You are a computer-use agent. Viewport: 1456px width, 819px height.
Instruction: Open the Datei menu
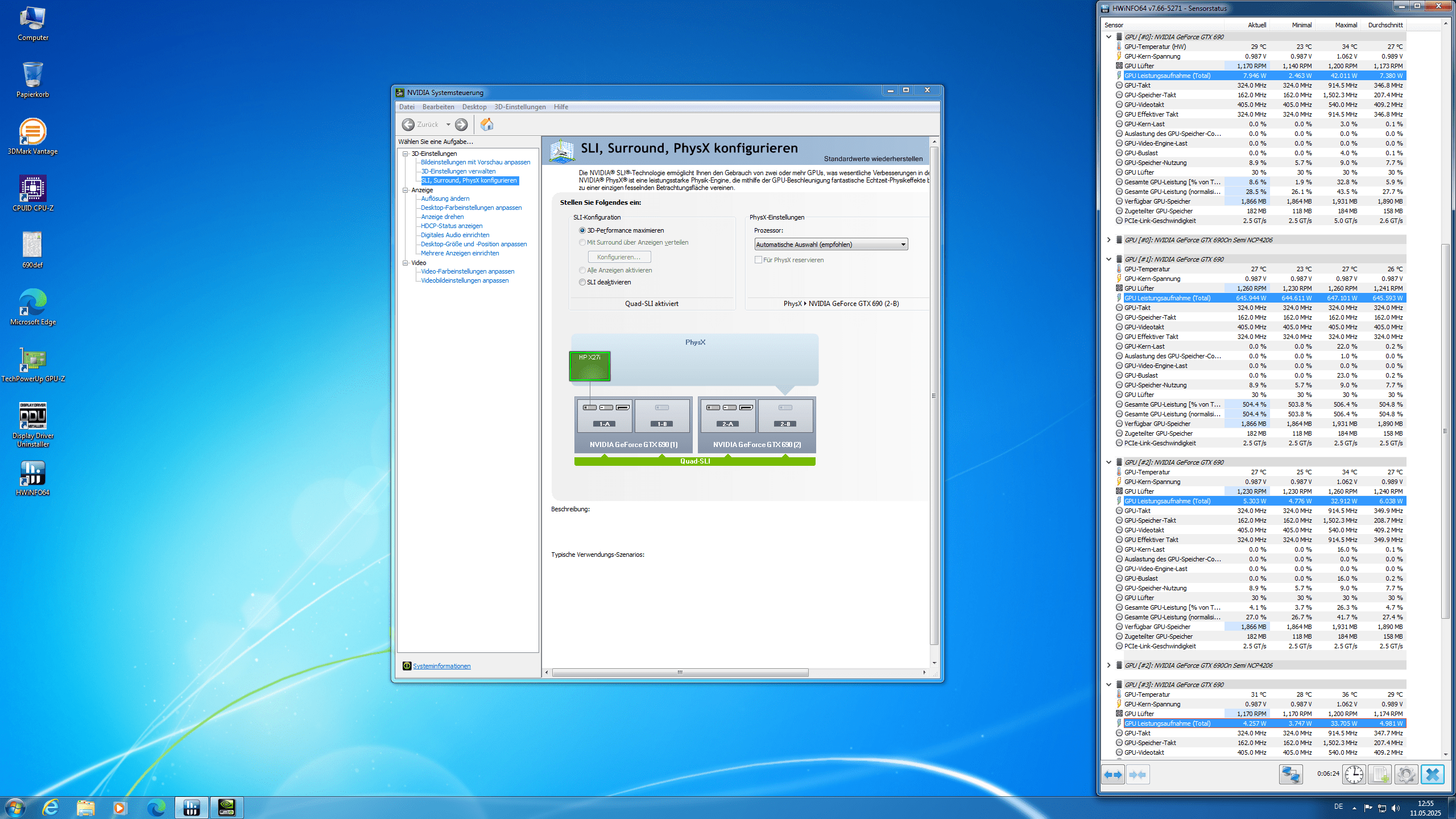[x=407, y=107]
